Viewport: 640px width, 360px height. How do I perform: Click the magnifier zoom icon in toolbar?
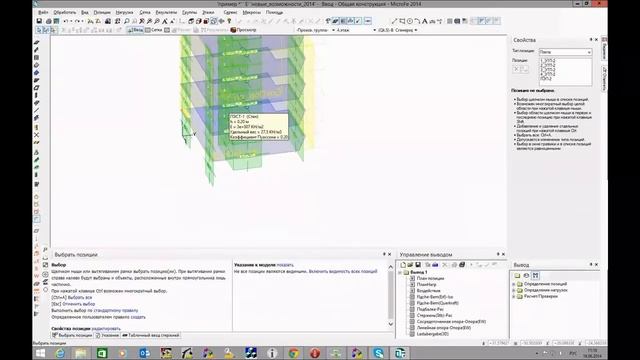coord(127,21)
